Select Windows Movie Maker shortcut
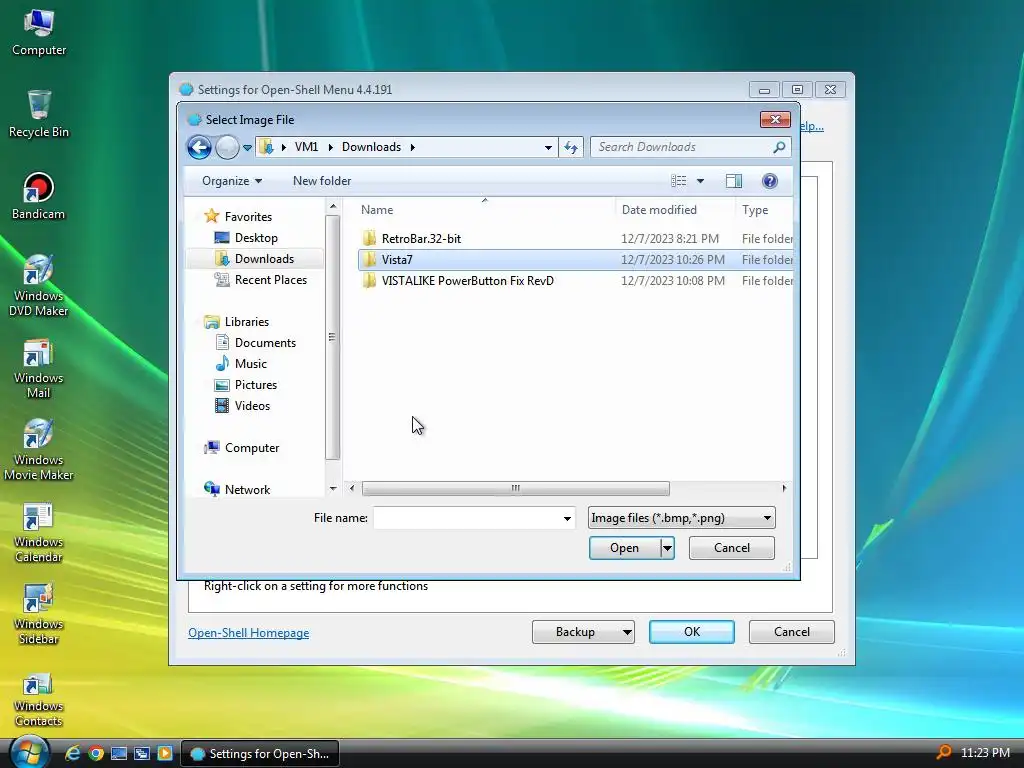Screen dimensions: 1024x768 (x=39, y=450)
